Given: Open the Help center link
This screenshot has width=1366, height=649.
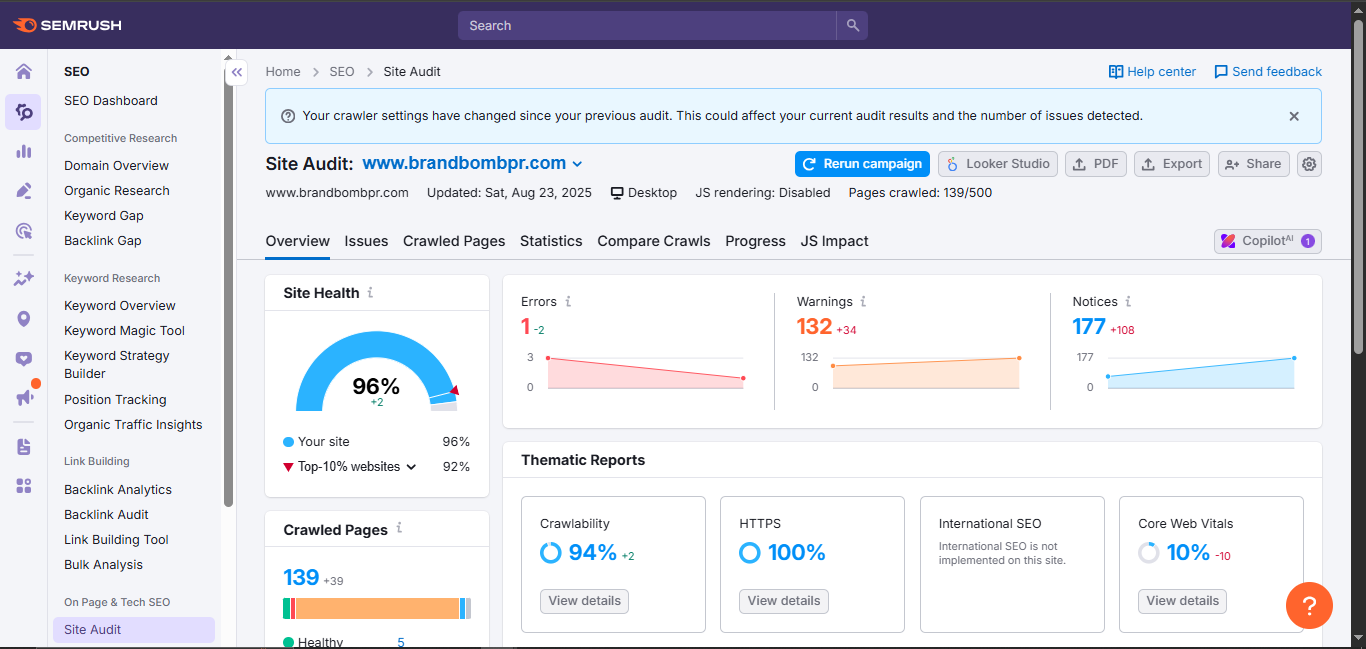Looking at the screenshot, I should (1152, 72).
